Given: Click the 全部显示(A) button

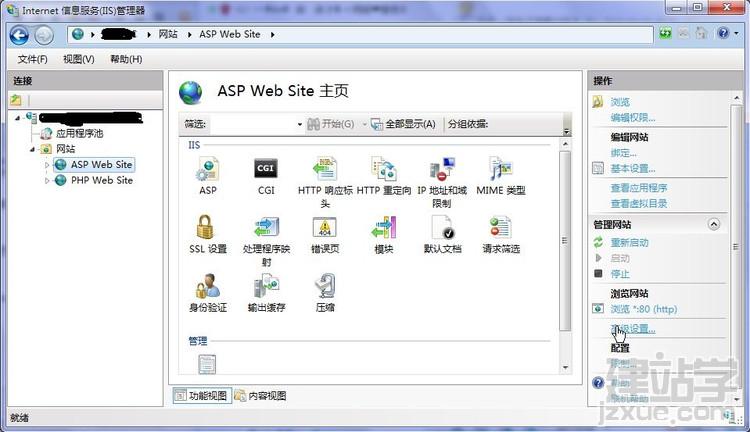Looking at the screenshot, I should pyautogui.click(x=403, y=124).
